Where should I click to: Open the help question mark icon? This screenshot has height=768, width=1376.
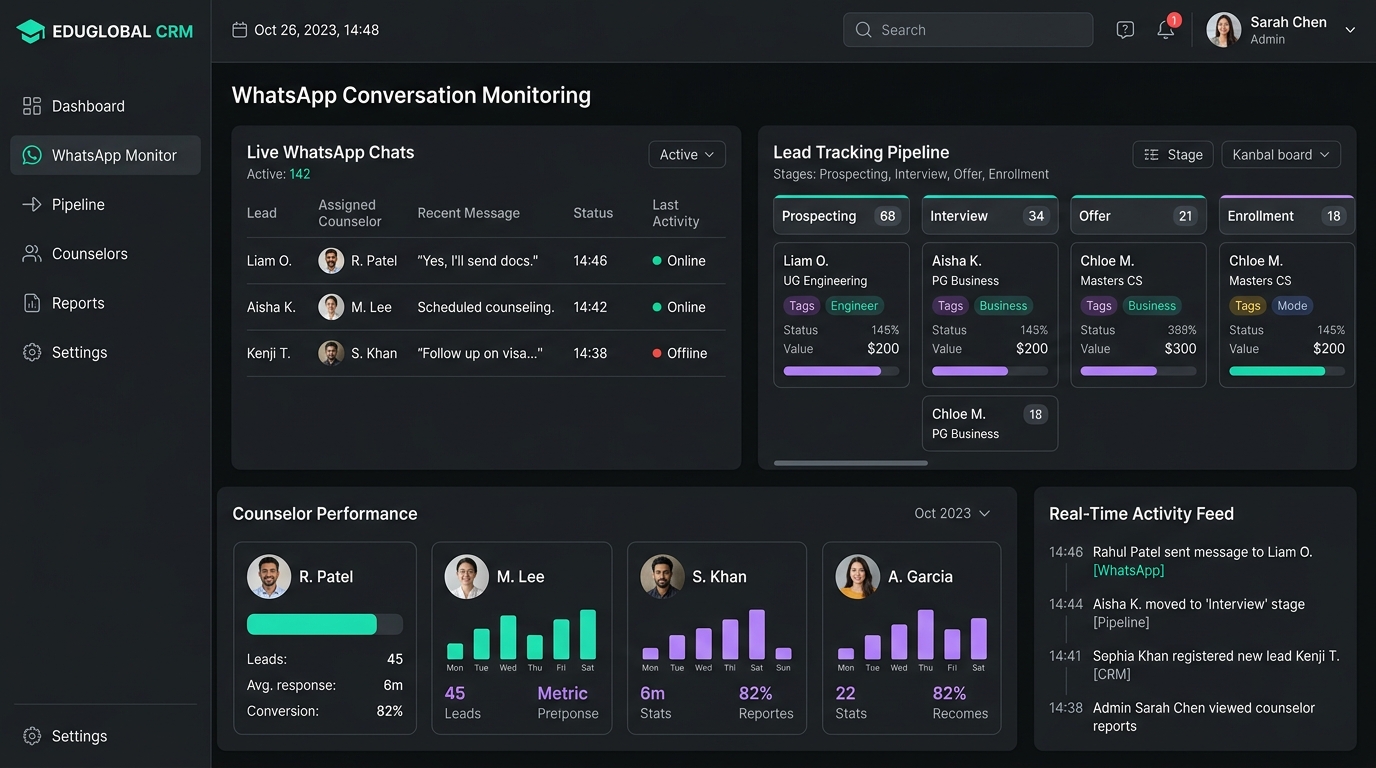click(1125, 30)
